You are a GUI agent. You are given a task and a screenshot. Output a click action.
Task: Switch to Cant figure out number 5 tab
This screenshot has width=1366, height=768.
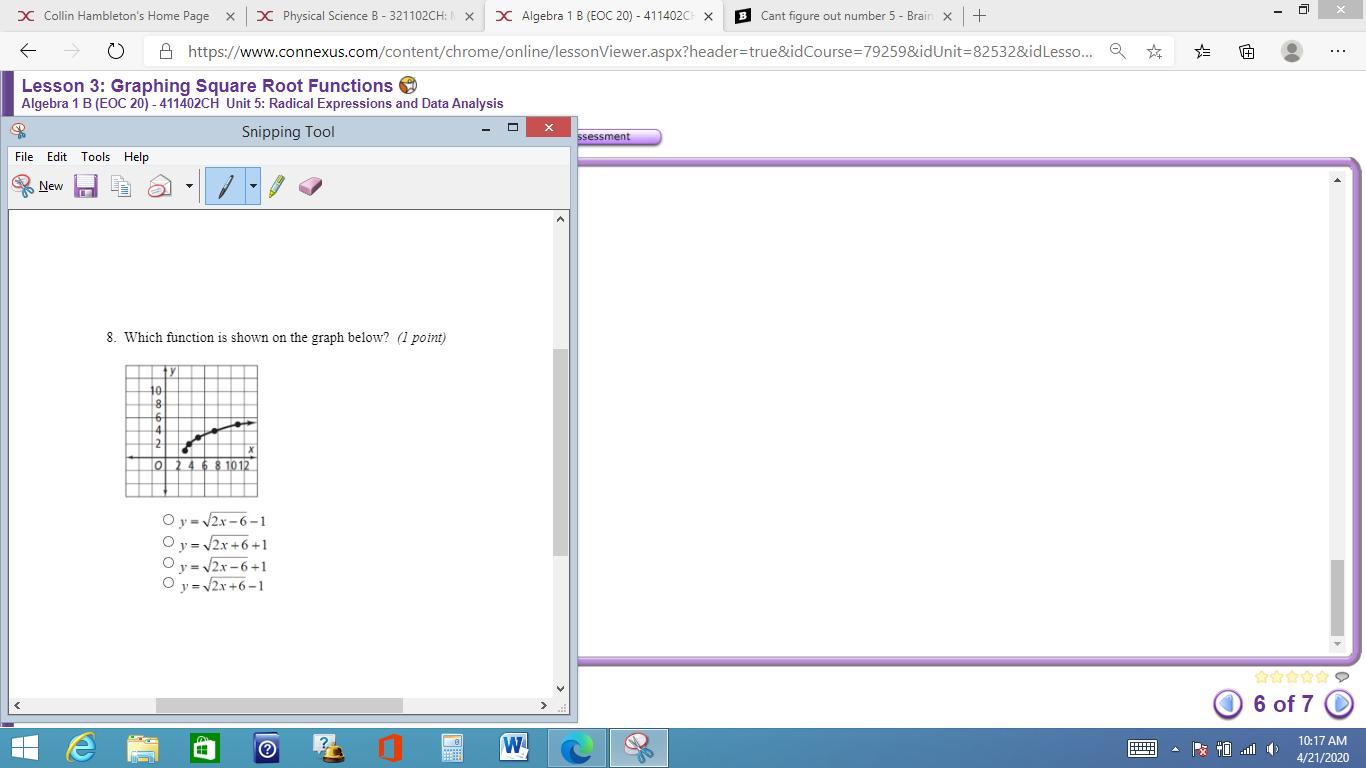tap(843, 16)
